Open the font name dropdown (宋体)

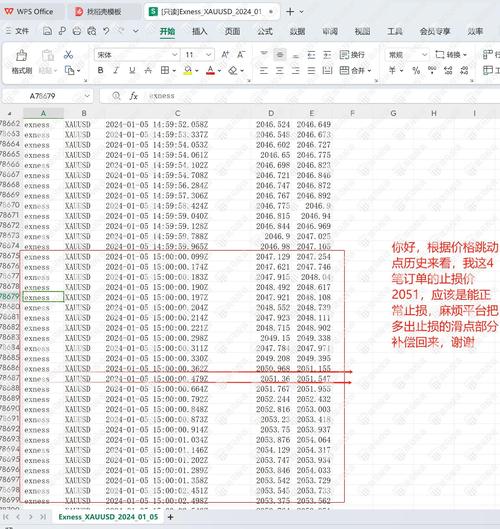click(174, 55)
